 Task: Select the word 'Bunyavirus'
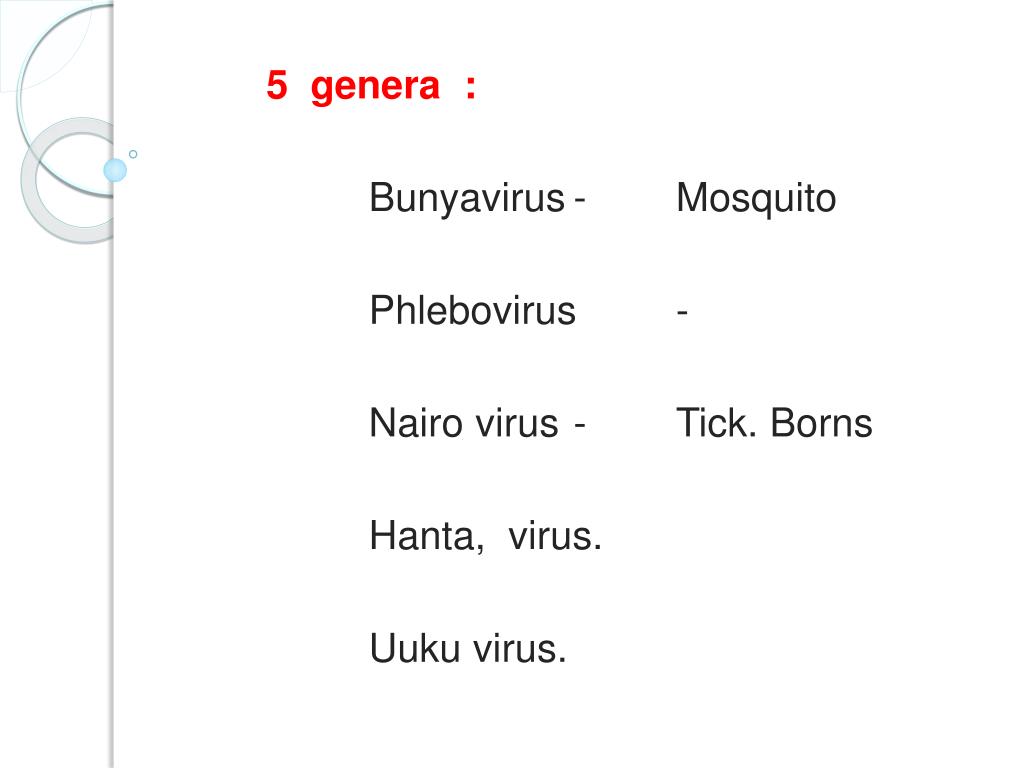[x=467, y=199]
